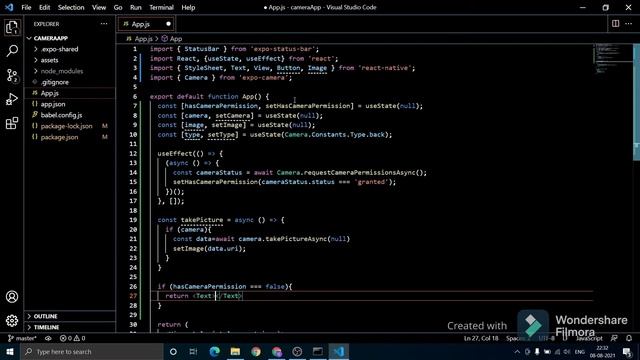Select the App.js editor tab
The width and height of the screenshot is (640, 360).
point(146,24)
